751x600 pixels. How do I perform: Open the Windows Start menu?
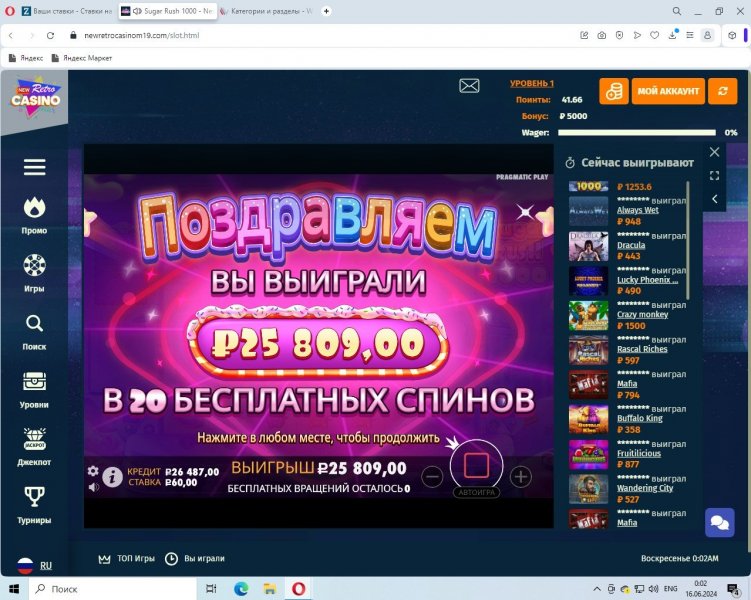point(14,589)
